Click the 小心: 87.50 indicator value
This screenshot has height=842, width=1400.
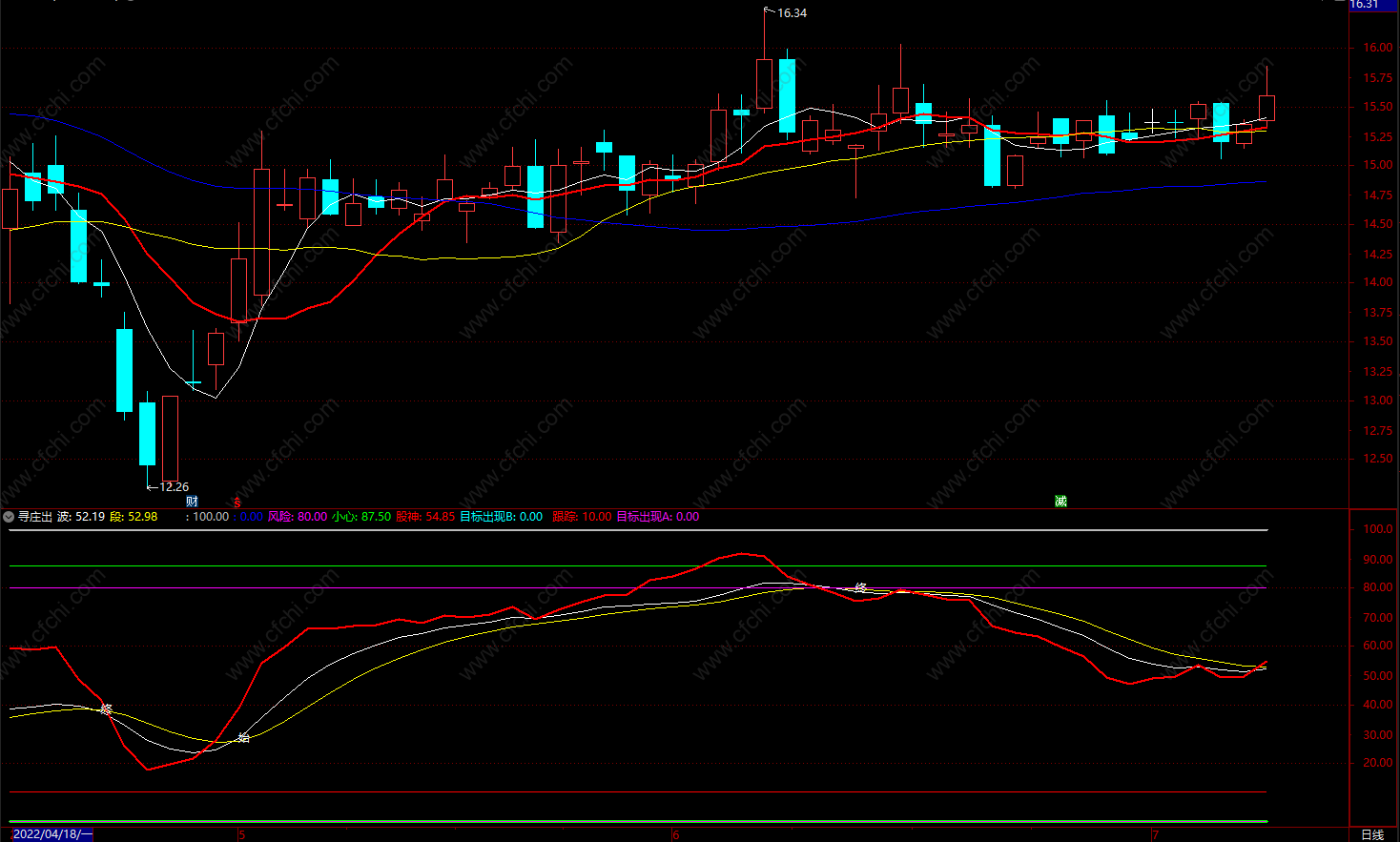(361, 517)
